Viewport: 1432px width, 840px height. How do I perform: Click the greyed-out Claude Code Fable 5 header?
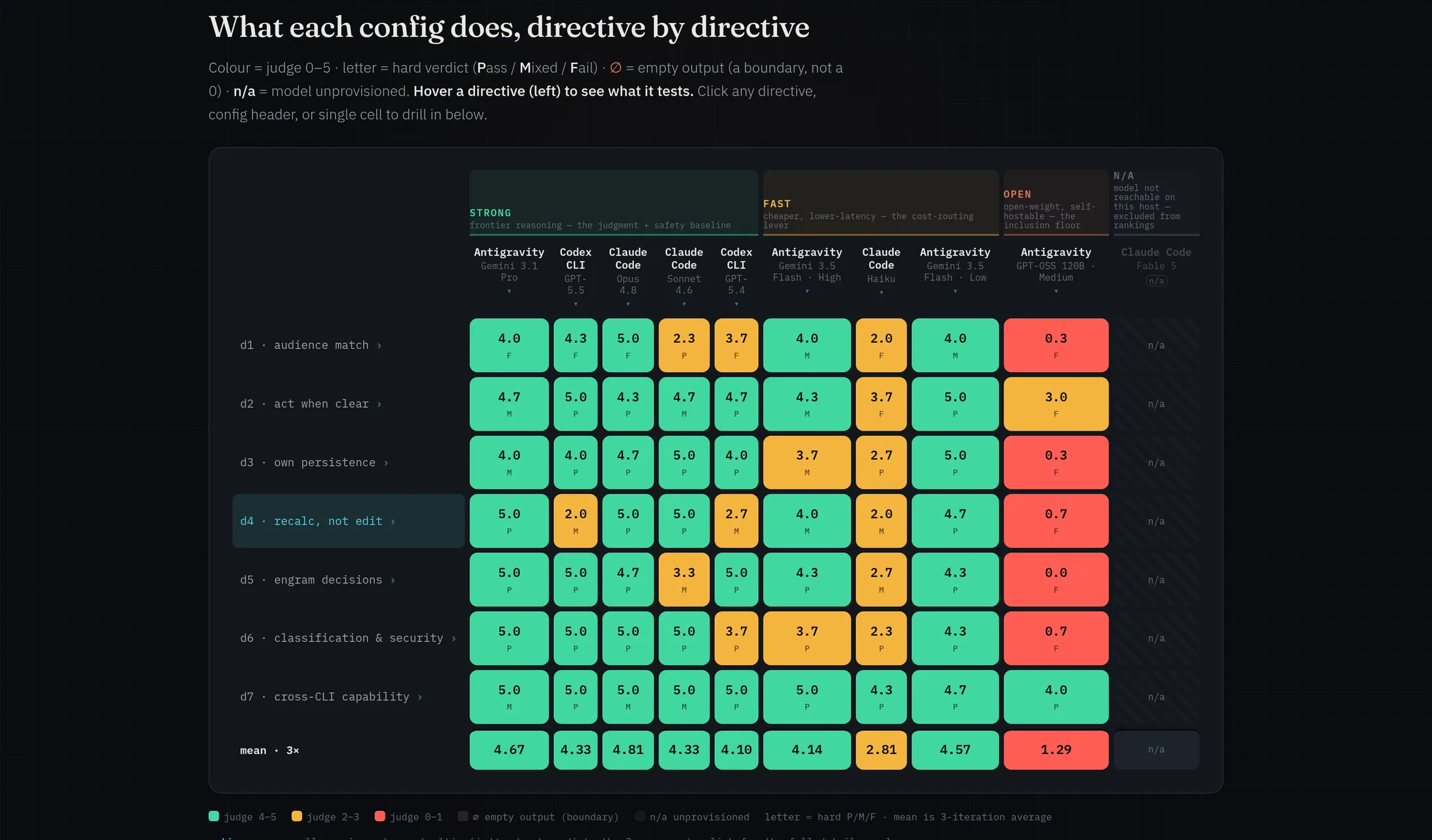click(x=1156, y=265)
